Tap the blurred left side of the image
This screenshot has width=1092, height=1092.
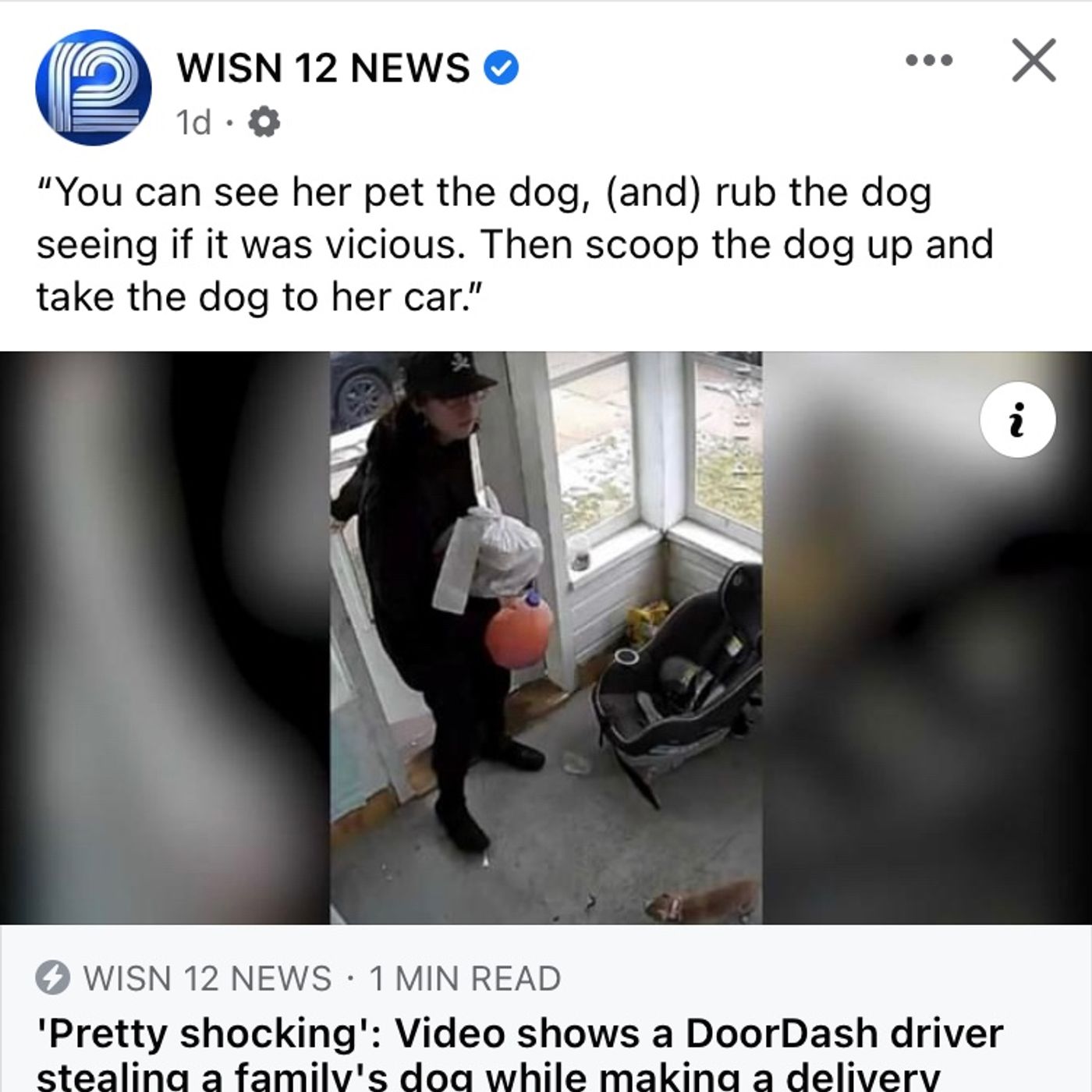[165, 638]
